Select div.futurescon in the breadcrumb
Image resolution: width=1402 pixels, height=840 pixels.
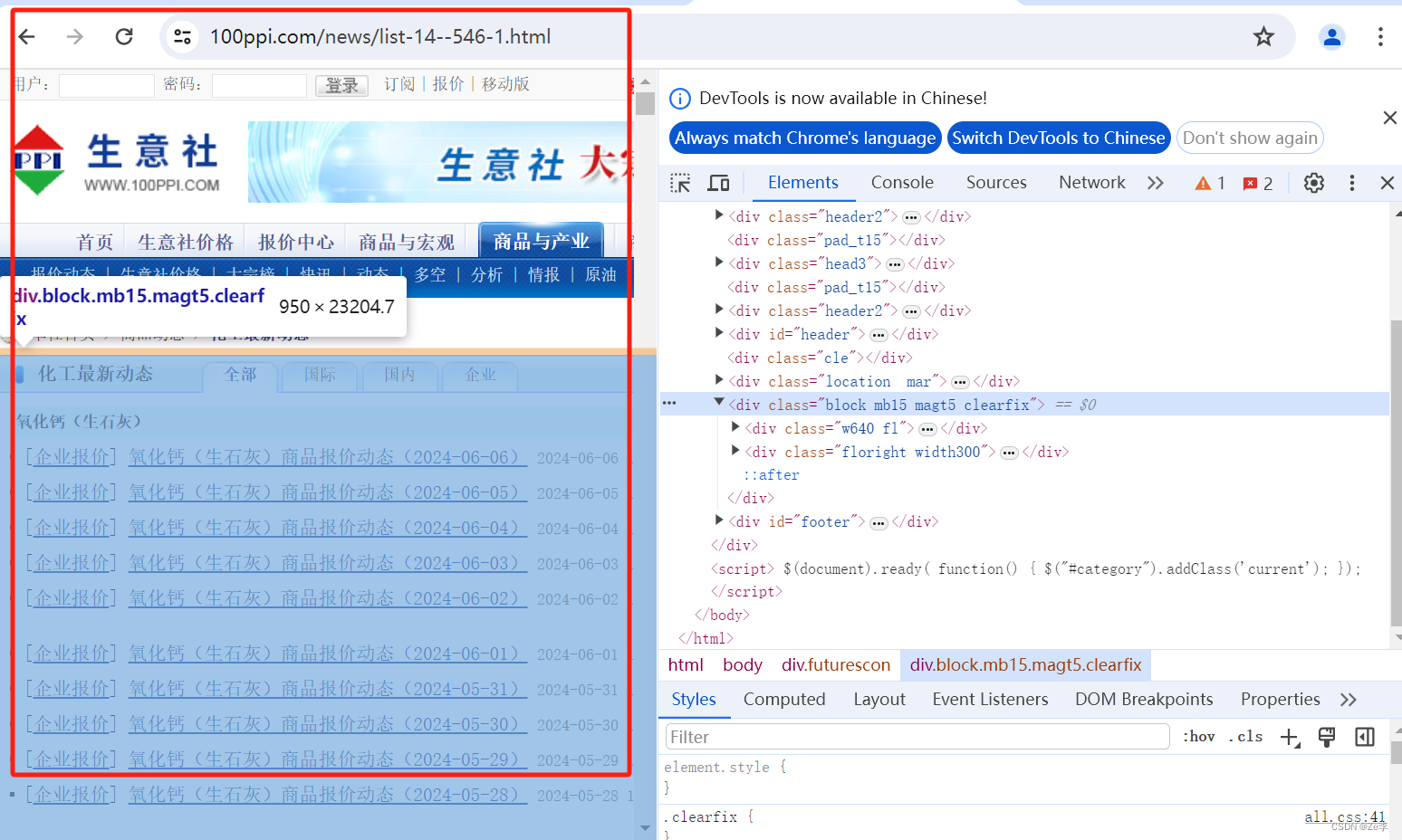pos(836,665)
